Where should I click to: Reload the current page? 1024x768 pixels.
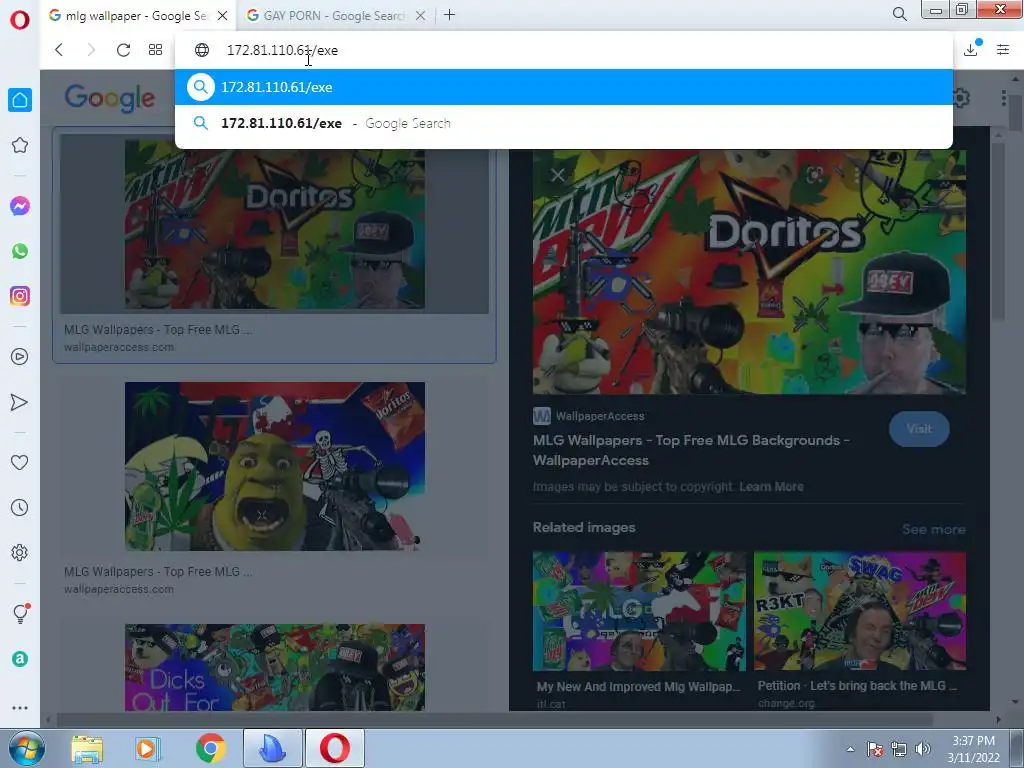point(123,50)
